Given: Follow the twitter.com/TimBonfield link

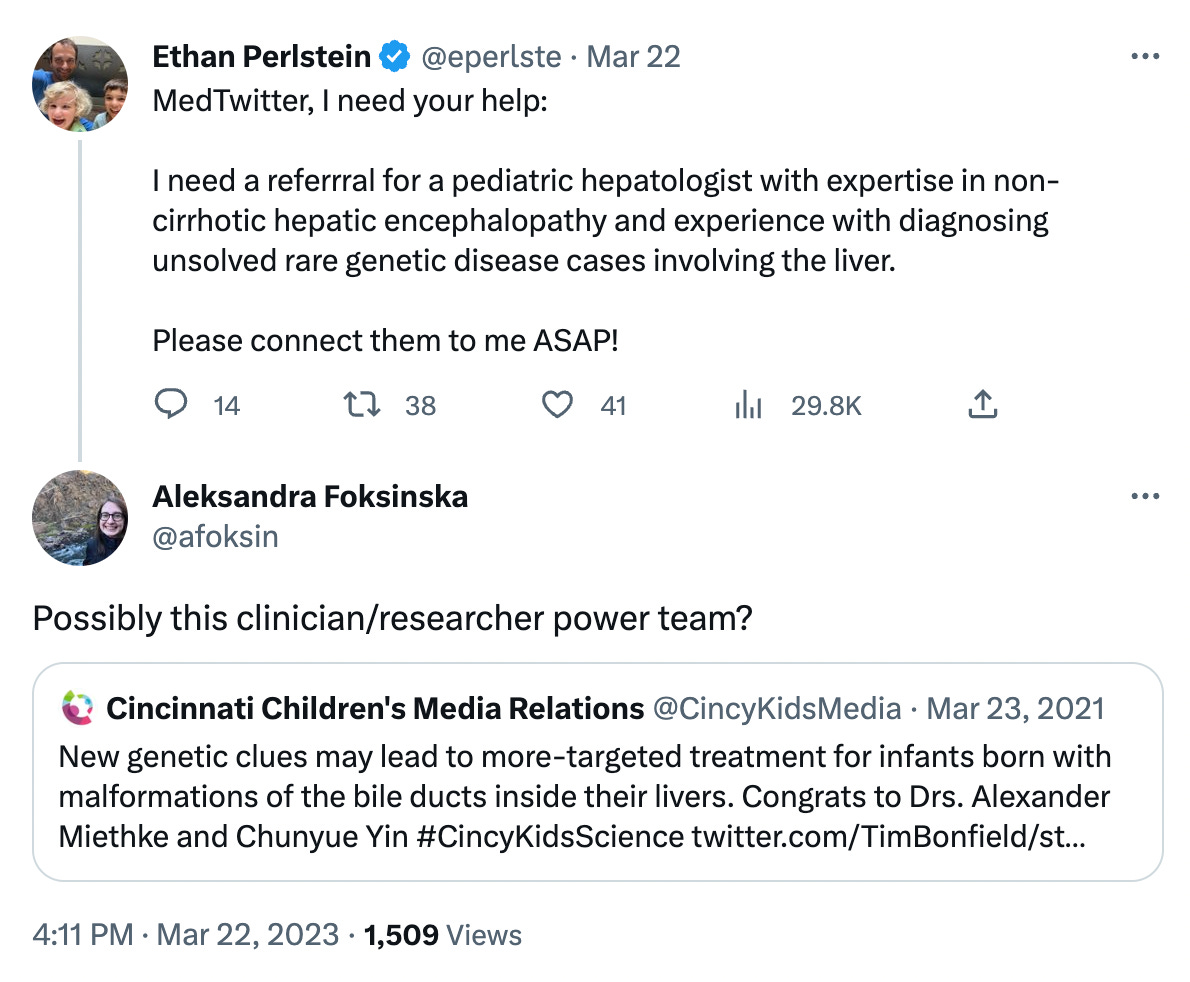Looking at the screenshot, I should 888,837.
